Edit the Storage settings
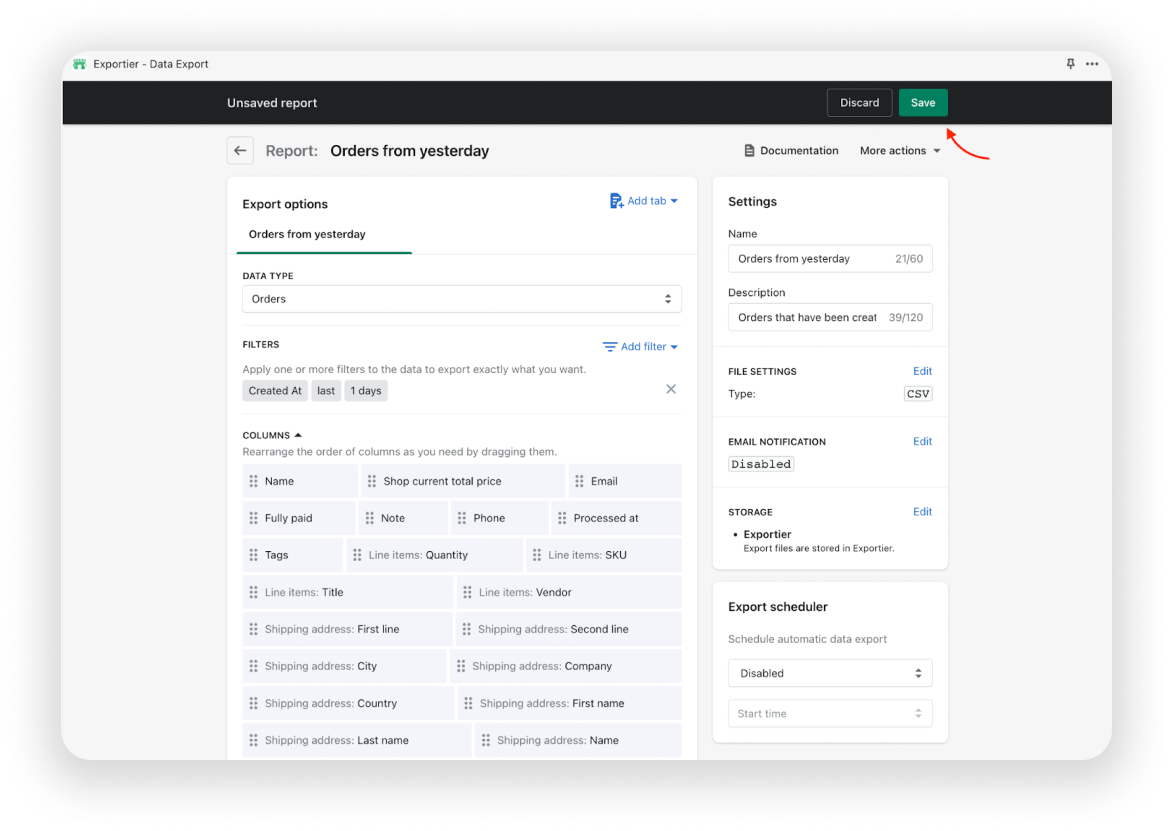This screenshot has width=1173, height=831. click(x=922, y=512)
